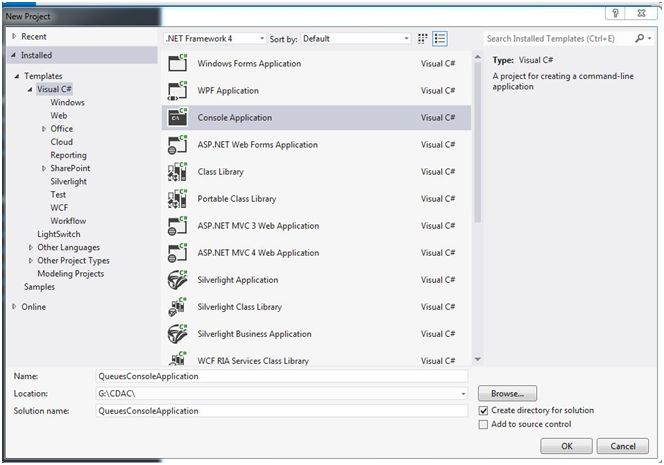664x465 pixels.
Task: Switch to small icons view
Action: tap(422, 39)
